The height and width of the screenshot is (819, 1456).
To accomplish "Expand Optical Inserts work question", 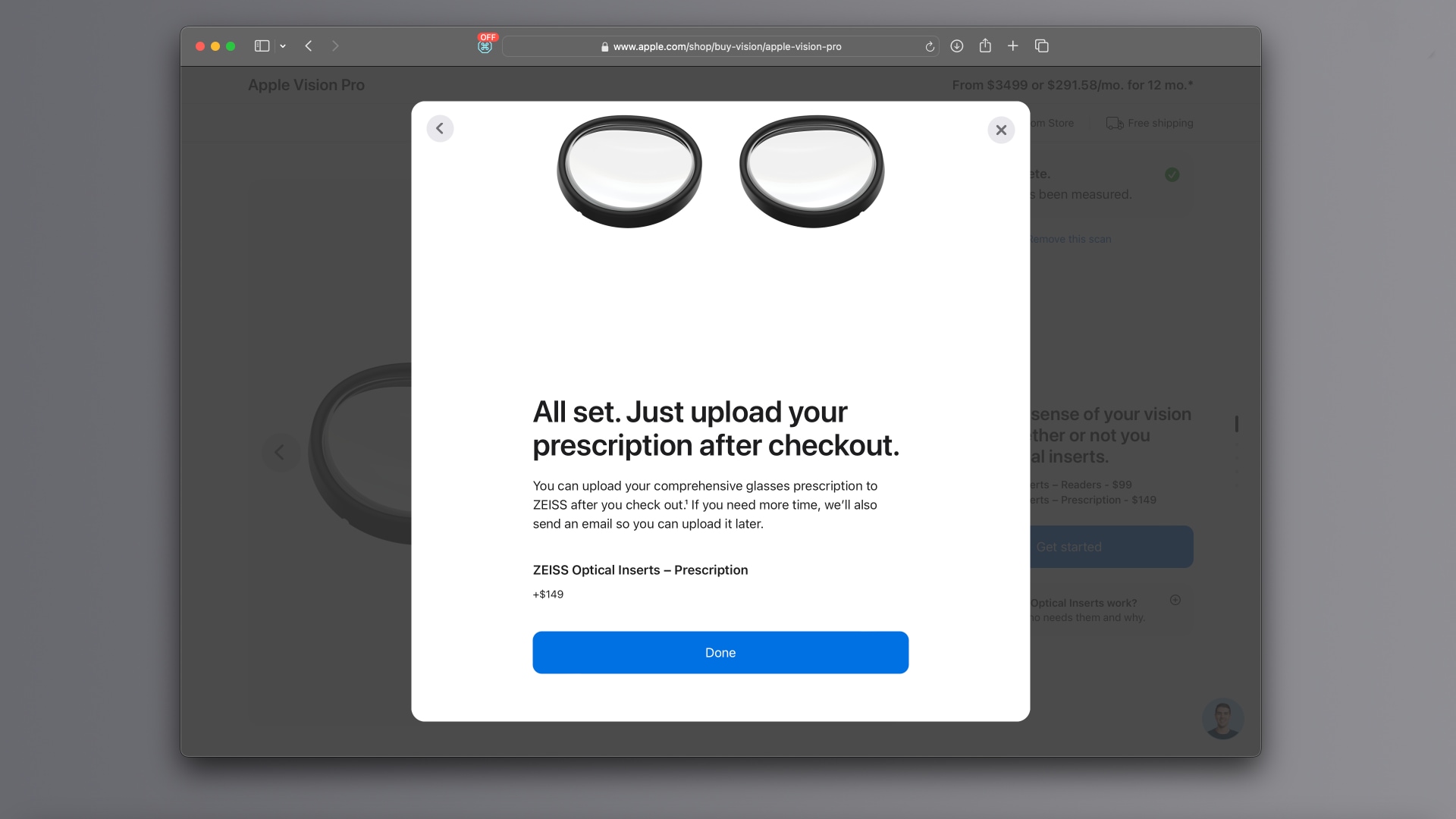I will 1175,600.
